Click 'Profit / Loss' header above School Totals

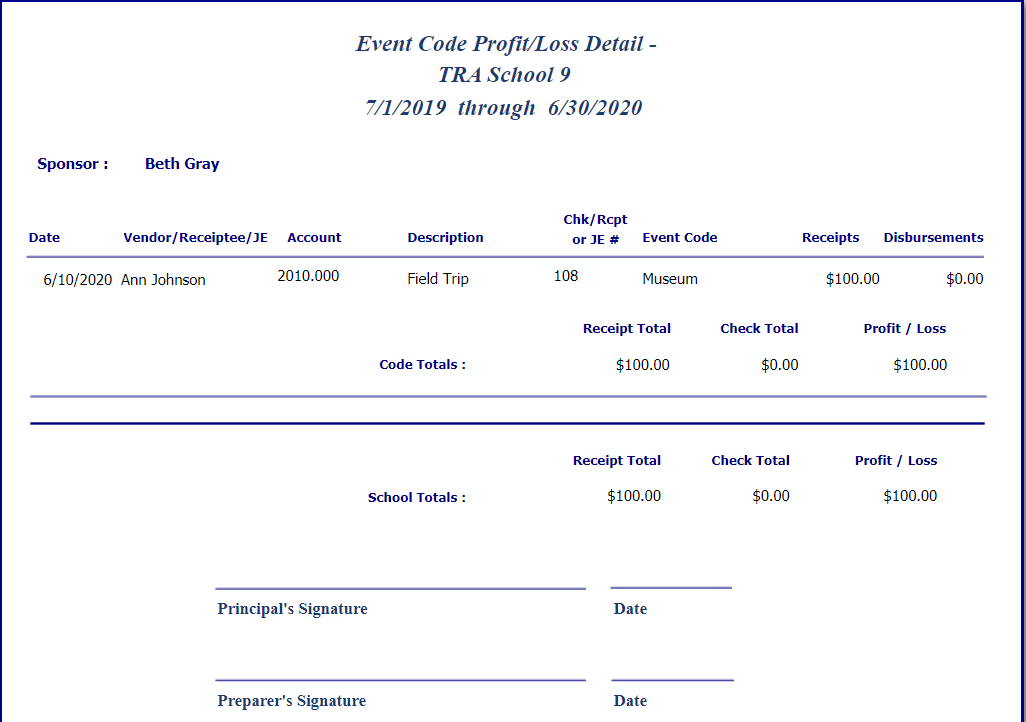[x=896, y=461]
